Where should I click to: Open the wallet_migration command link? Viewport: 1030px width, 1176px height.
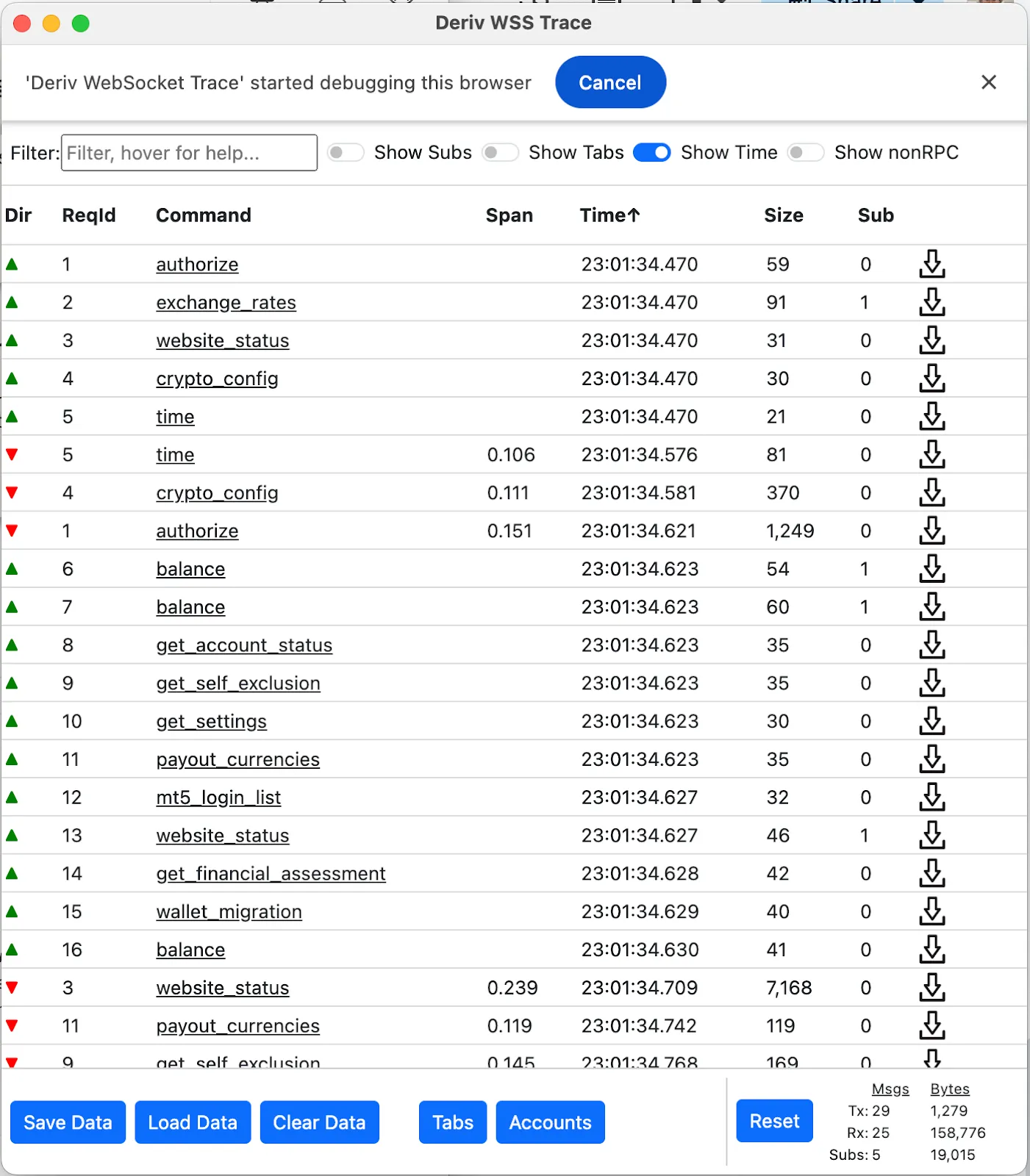tap(229, 912)
